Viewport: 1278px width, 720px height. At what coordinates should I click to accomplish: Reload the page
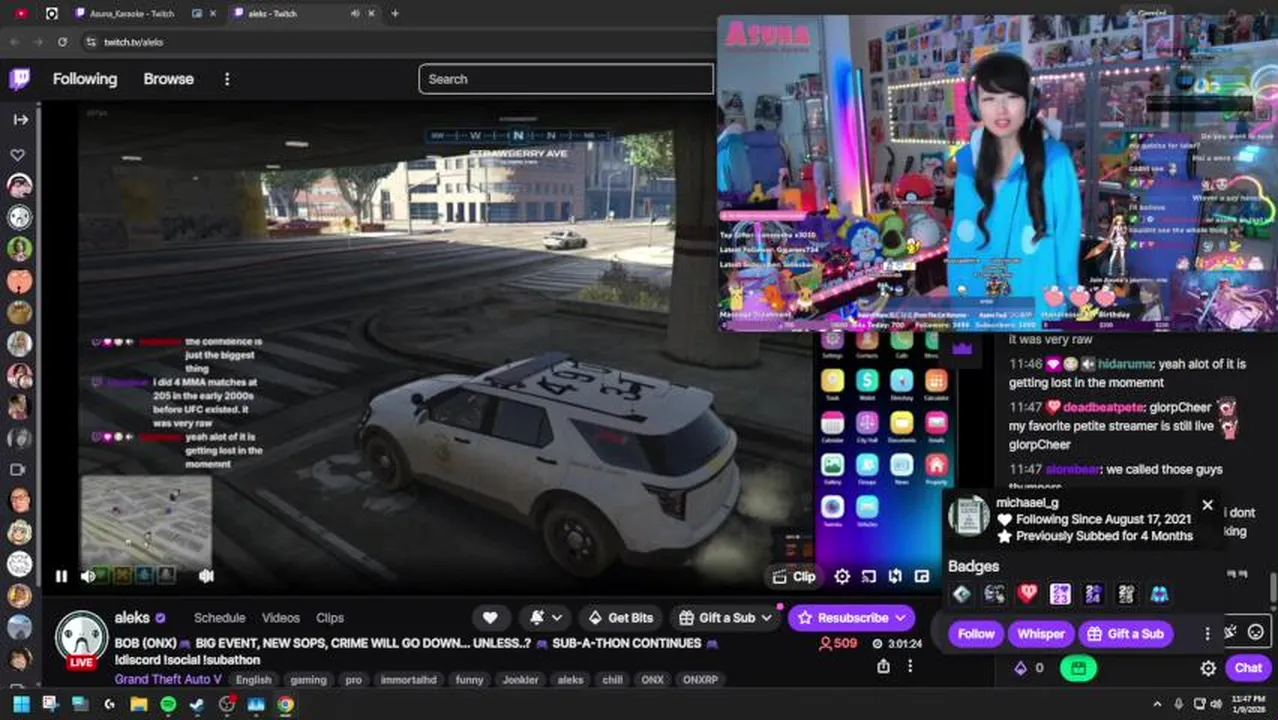pyautogui.click(x=62, y=42)
